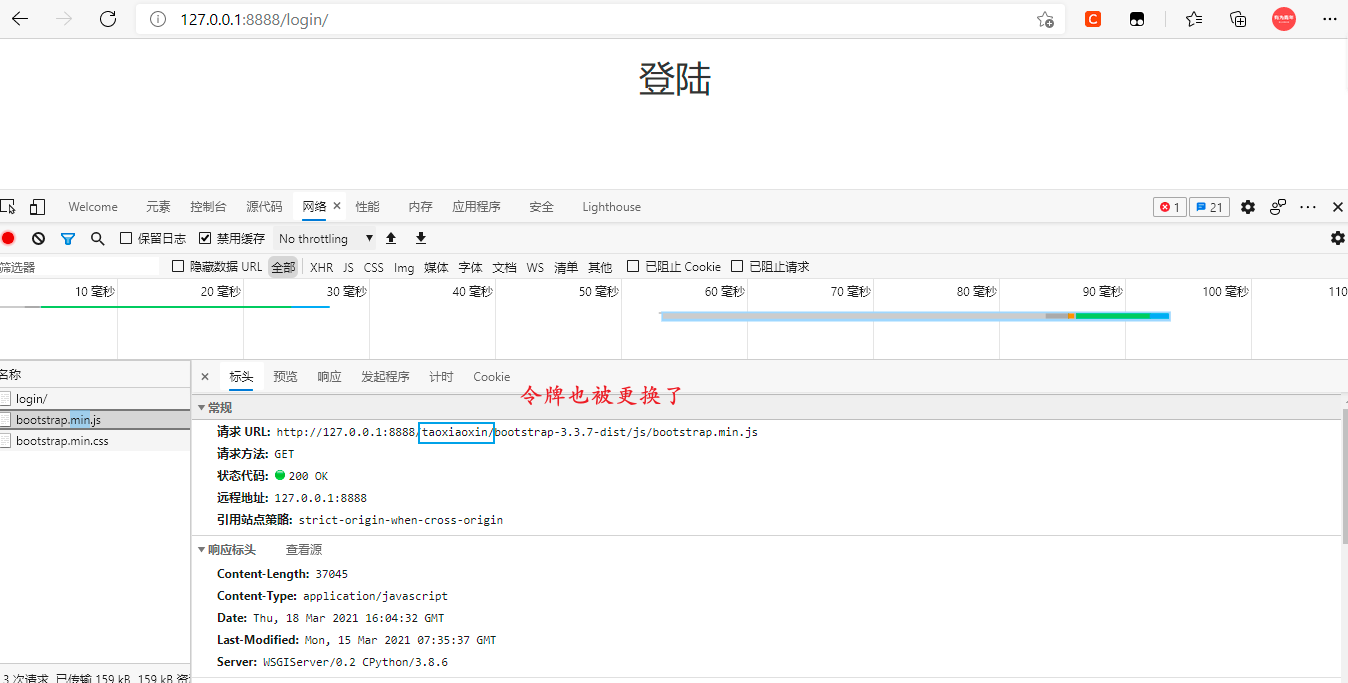This screenshot has height=683, width=1348.
Task: Select the bootstrap.min.css request row
Action: point(95,441)
